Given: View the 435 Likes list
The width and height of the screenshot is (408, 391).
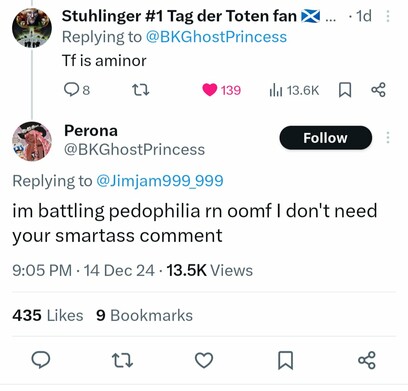Looking at the screenshot, I should click(x=48, y=315).
